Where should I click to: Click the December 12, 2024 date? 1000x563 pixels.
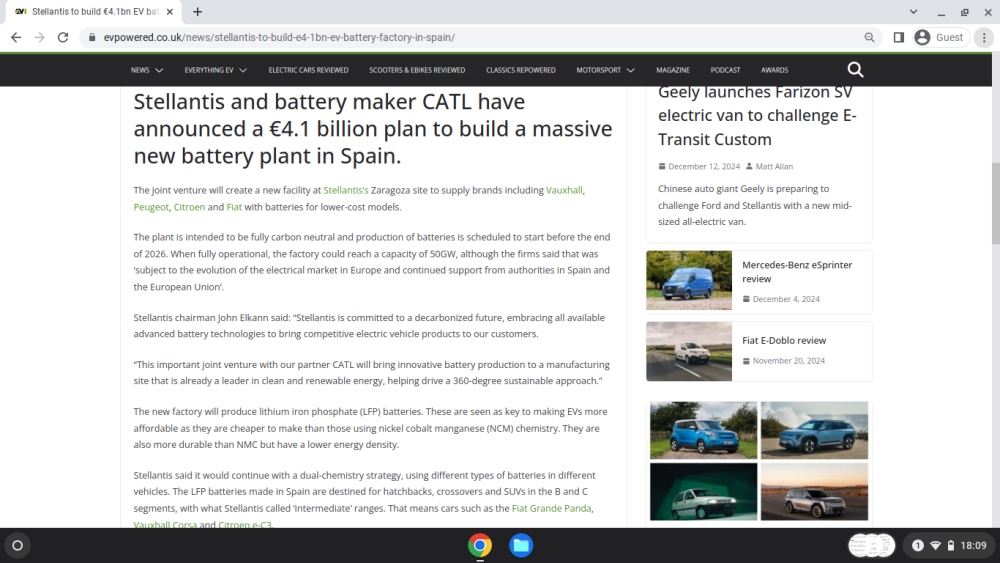click(x=704, y=166)
